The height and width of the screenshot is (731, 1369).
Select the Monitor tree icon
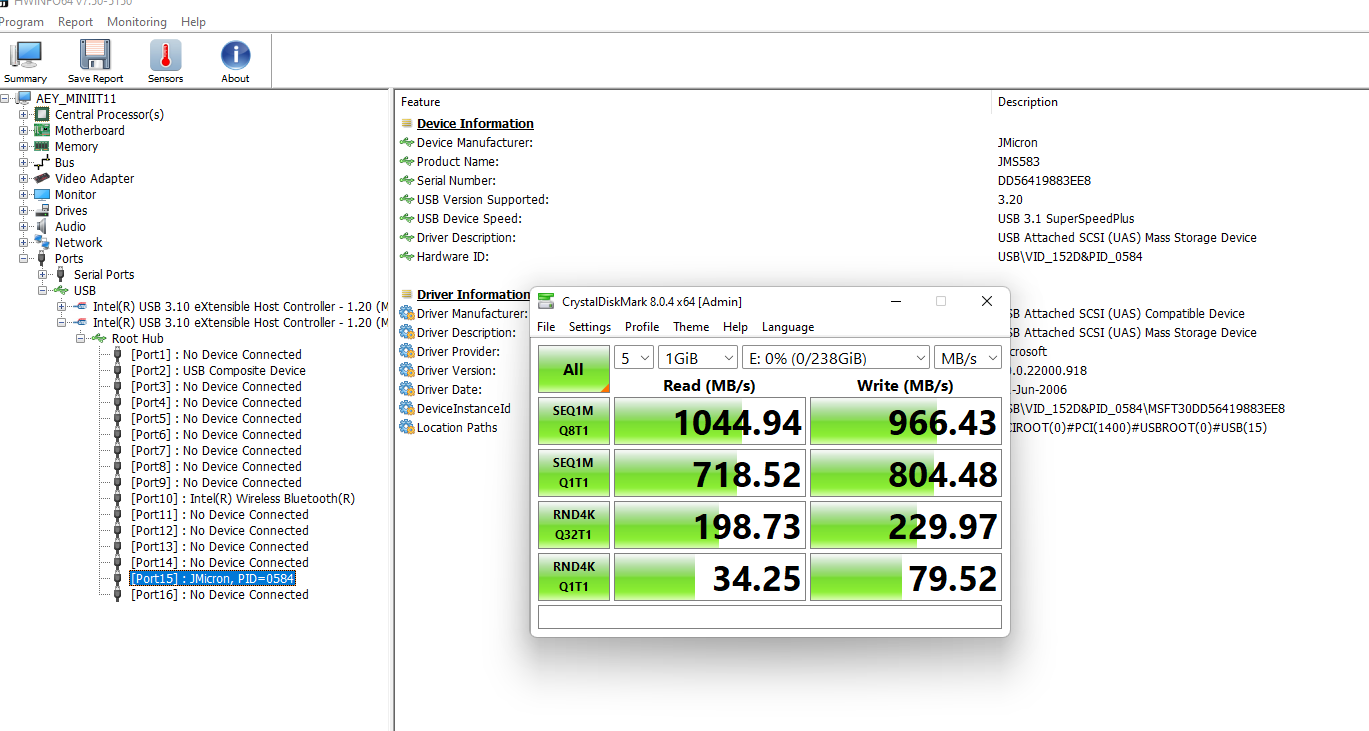tap(43, 194)
